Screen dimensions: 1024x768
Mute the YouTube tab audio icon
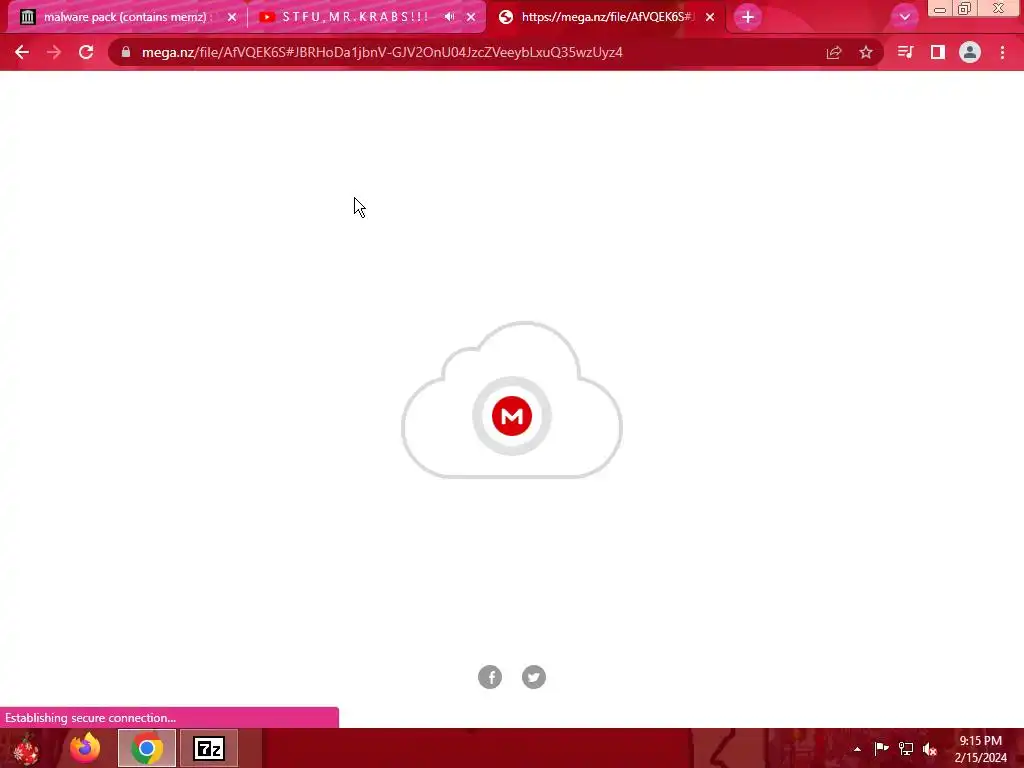(x=449, y=17)
